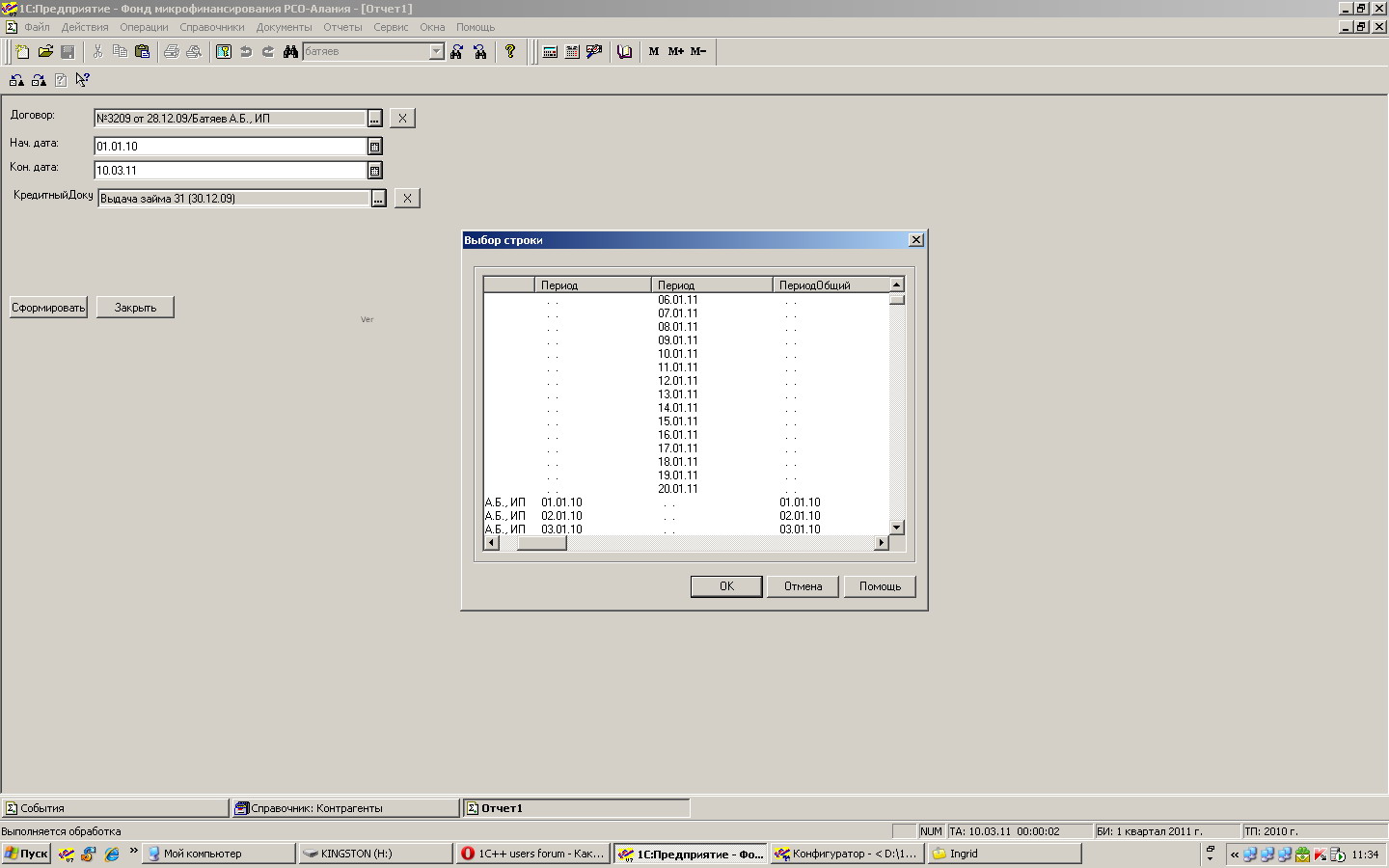This screenshot has height=868, width=1389.
Task: Open the syntax assistant book icon
Action: (625, 52)
